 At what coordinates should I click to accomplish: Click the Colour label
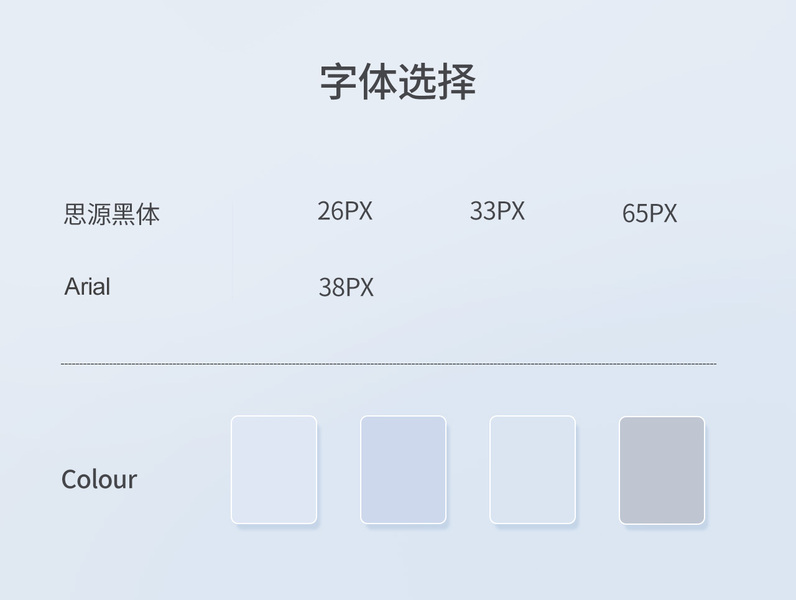point(99,479)
